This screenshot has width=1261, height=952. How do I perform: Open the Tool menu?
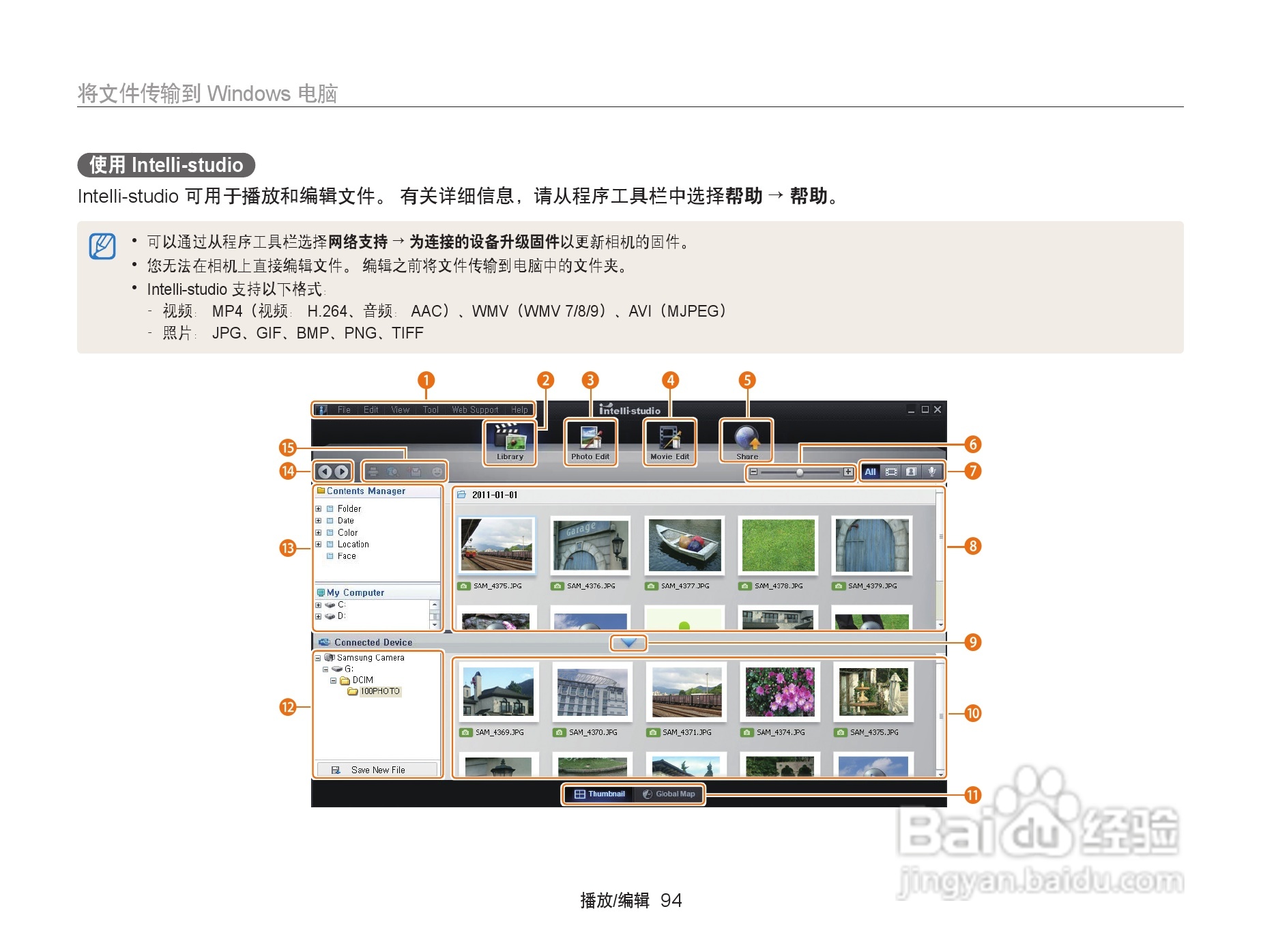pos(431,410)
